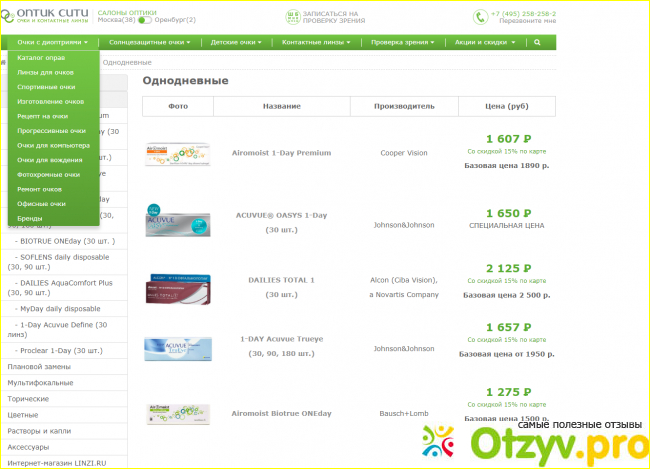The image size is (650, 469).
Task: Click the 1-DAY Acuvue Trueye product image
Action: click(x=178, y=351)
